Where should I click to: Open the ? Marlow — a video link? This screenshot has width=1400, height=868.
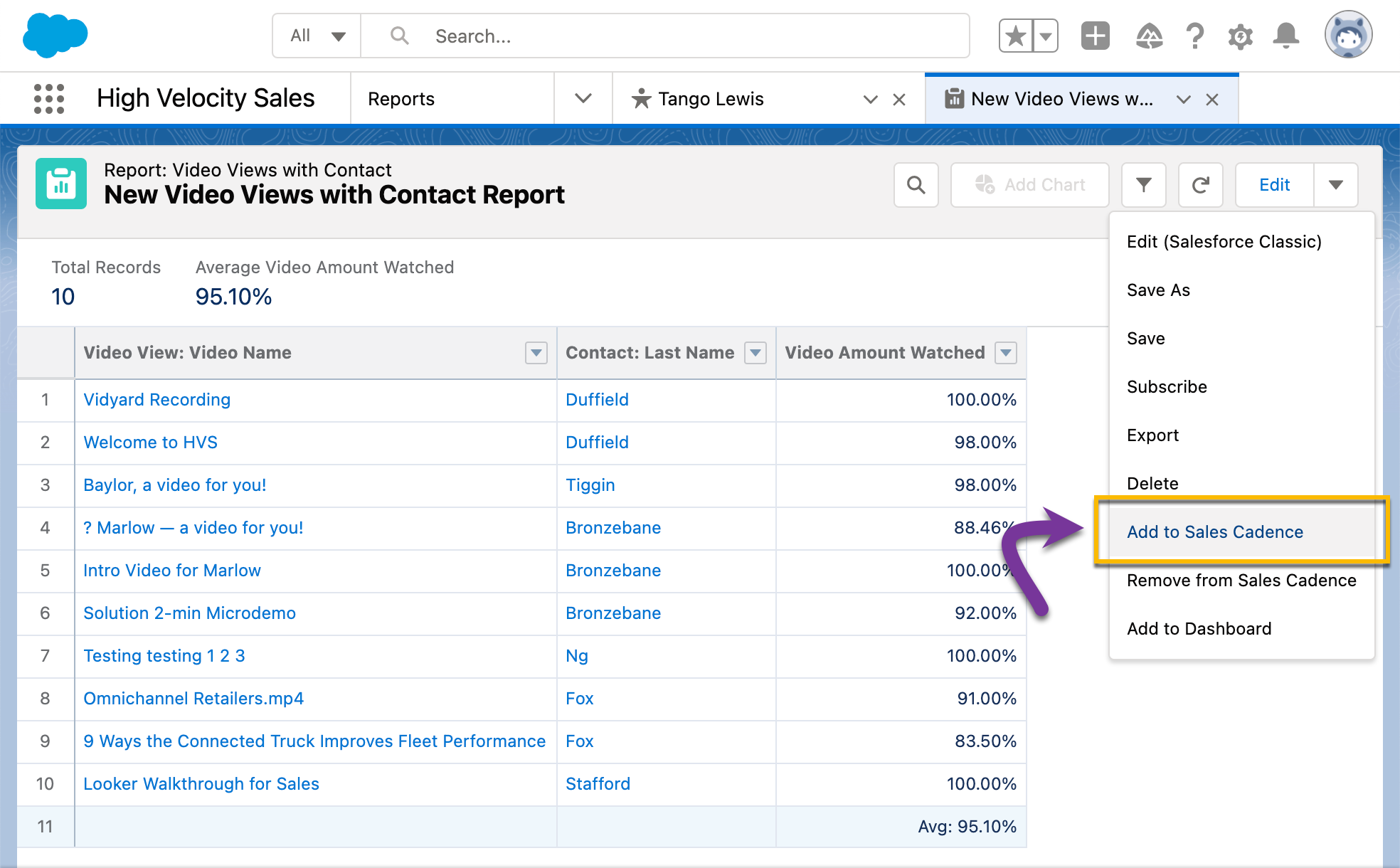193,528
